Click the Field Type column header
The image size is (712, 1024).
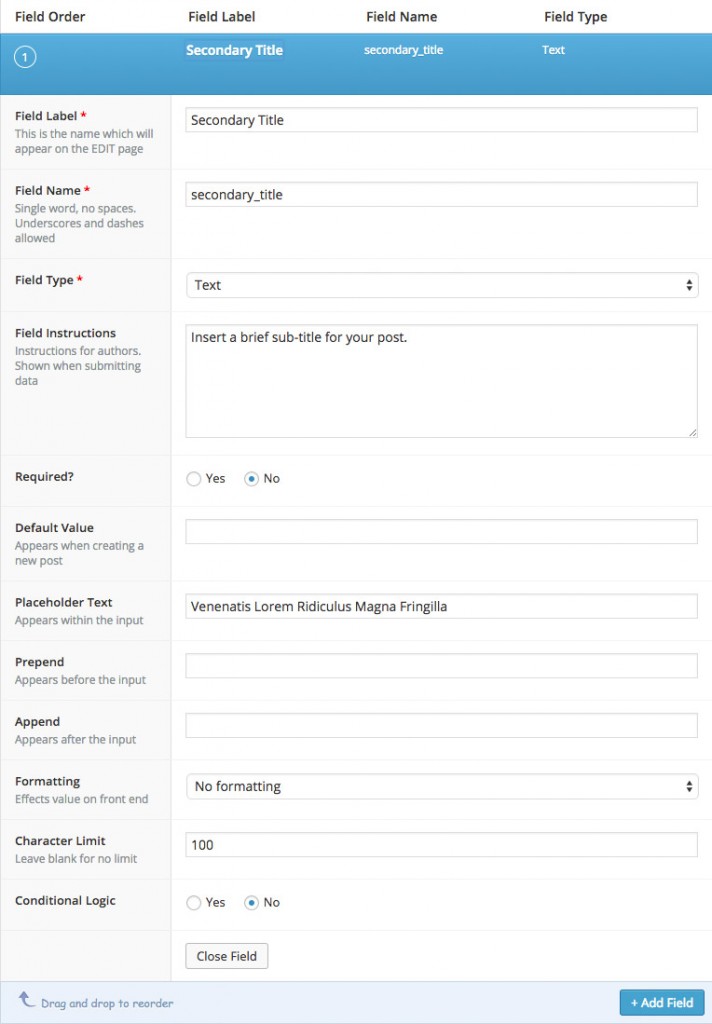575,16
